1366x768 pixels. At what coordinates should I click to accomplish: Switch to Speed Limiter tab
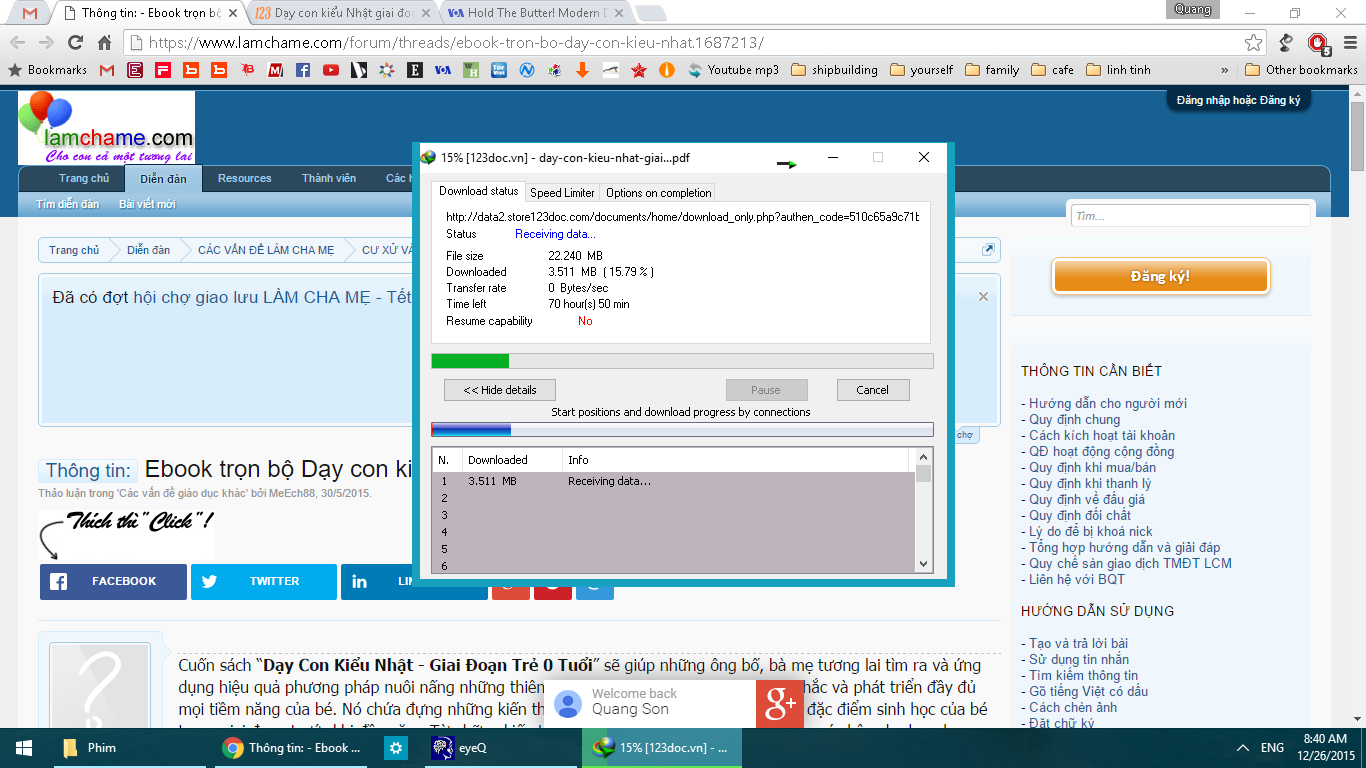(562, 193)
